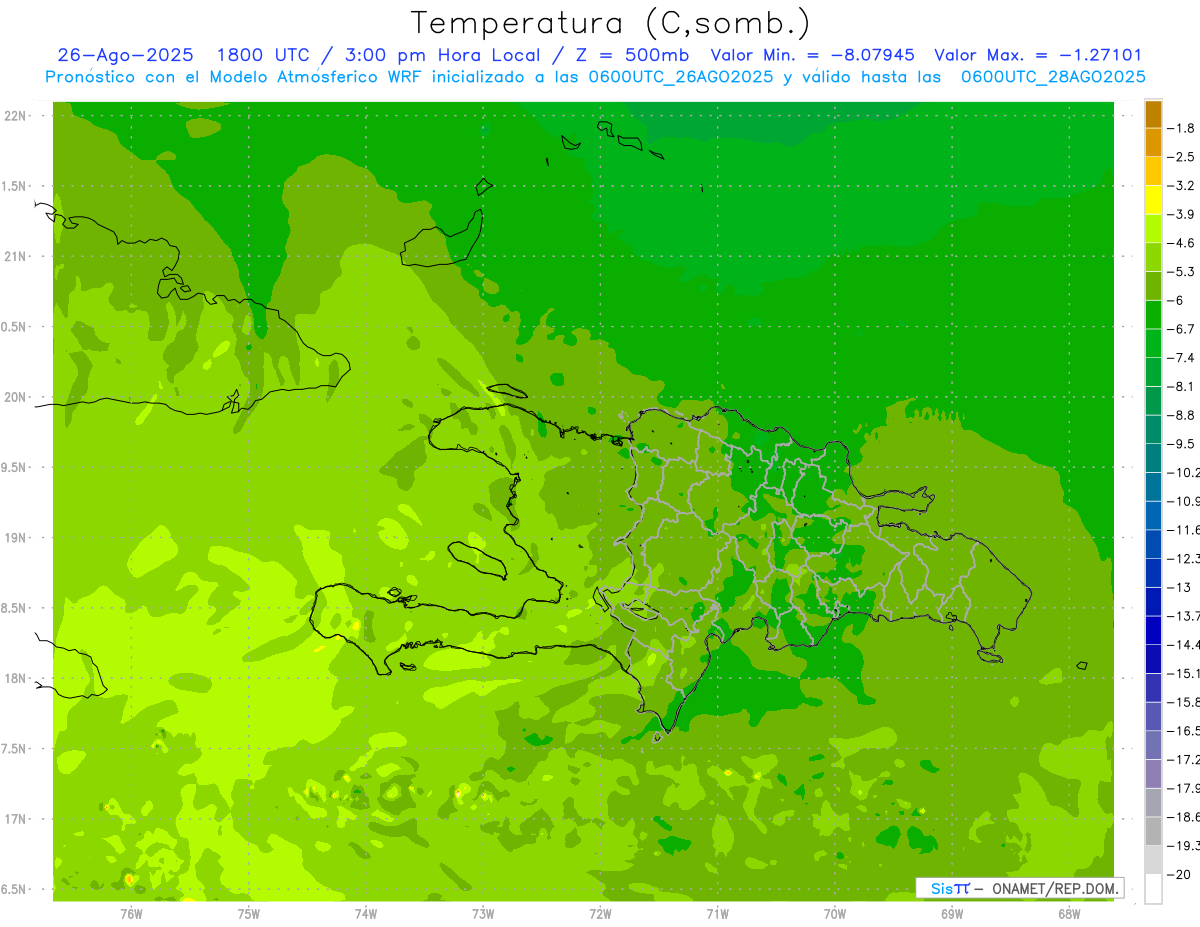
Task: Click the '18N' latitude axis label
Action: [16, 679]
